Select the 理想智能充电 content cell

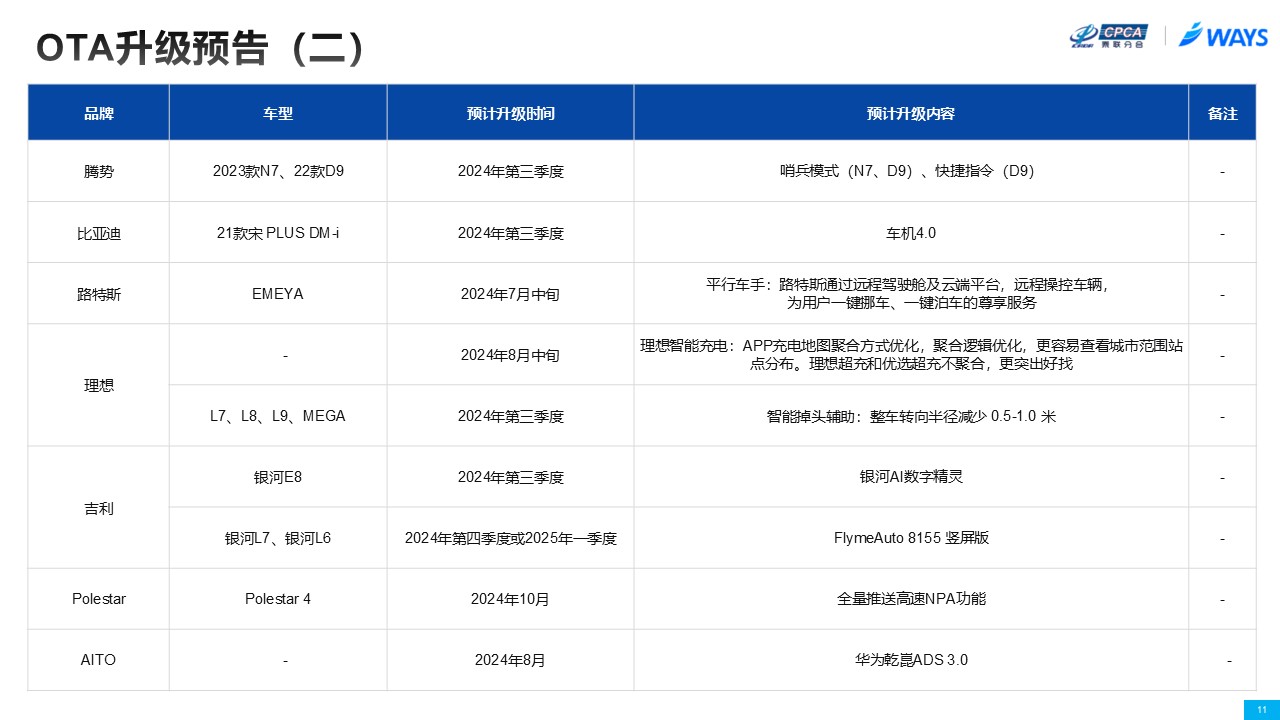911,355
